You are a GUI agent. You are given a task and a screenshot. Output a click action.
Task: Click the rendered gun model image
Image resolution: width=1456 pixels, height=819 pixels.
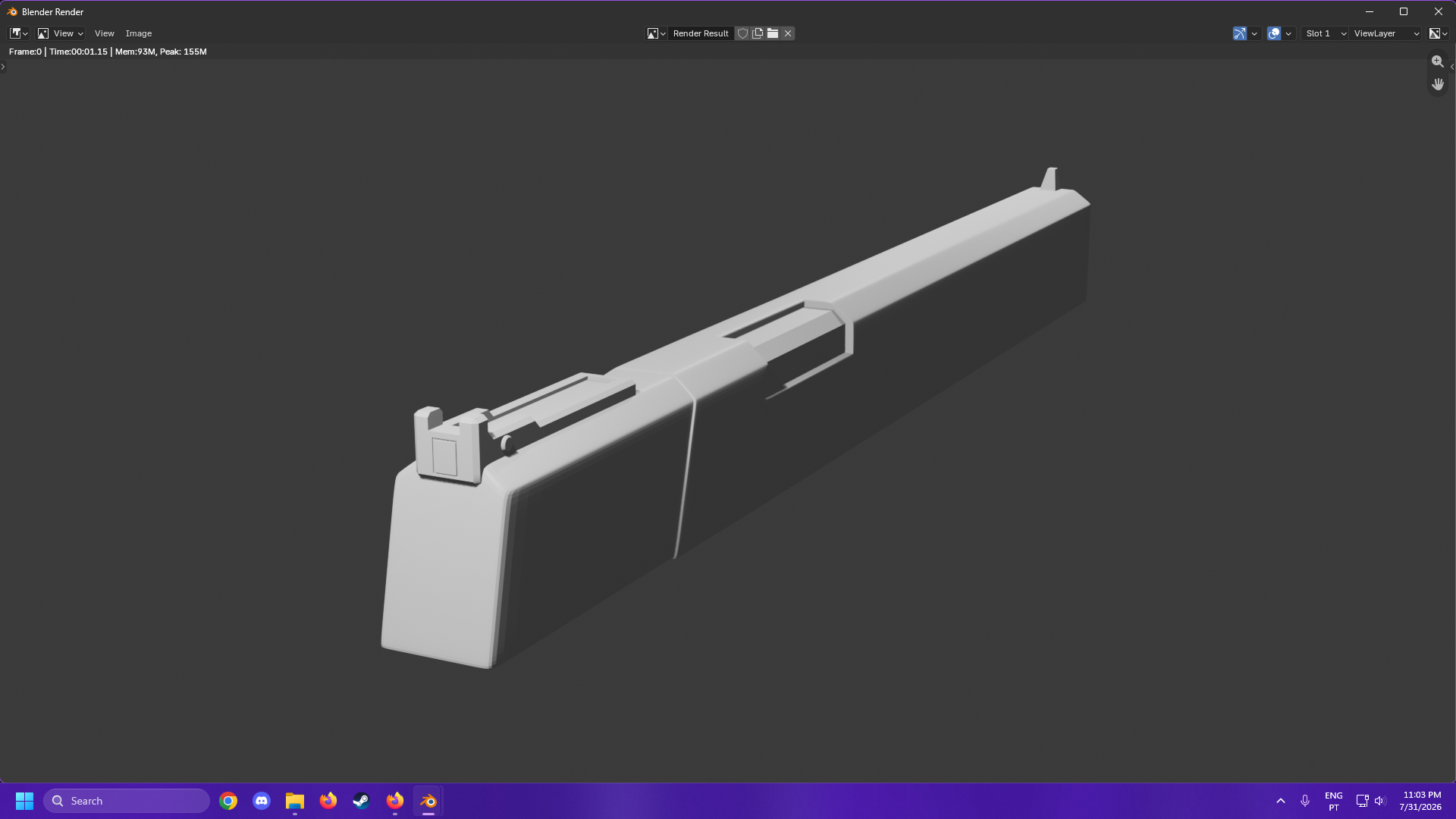[x=736, y=417]
